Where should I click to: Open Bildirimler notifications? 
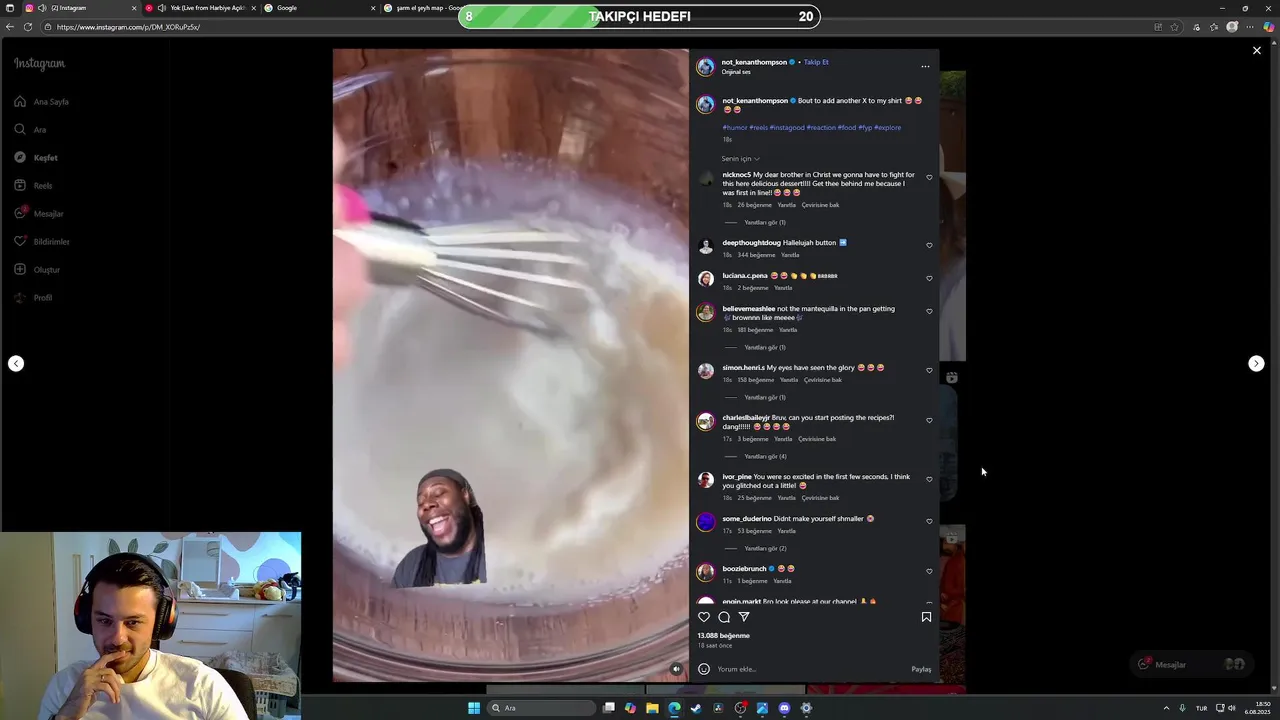click(x=41, y=241)
